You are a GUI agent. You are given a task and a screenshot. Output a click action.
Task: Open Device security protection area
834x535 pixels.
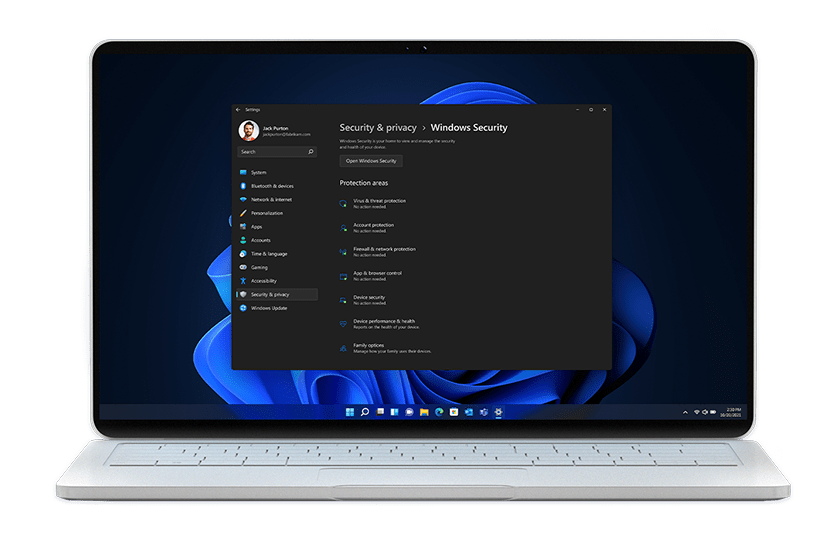point(369,298)
